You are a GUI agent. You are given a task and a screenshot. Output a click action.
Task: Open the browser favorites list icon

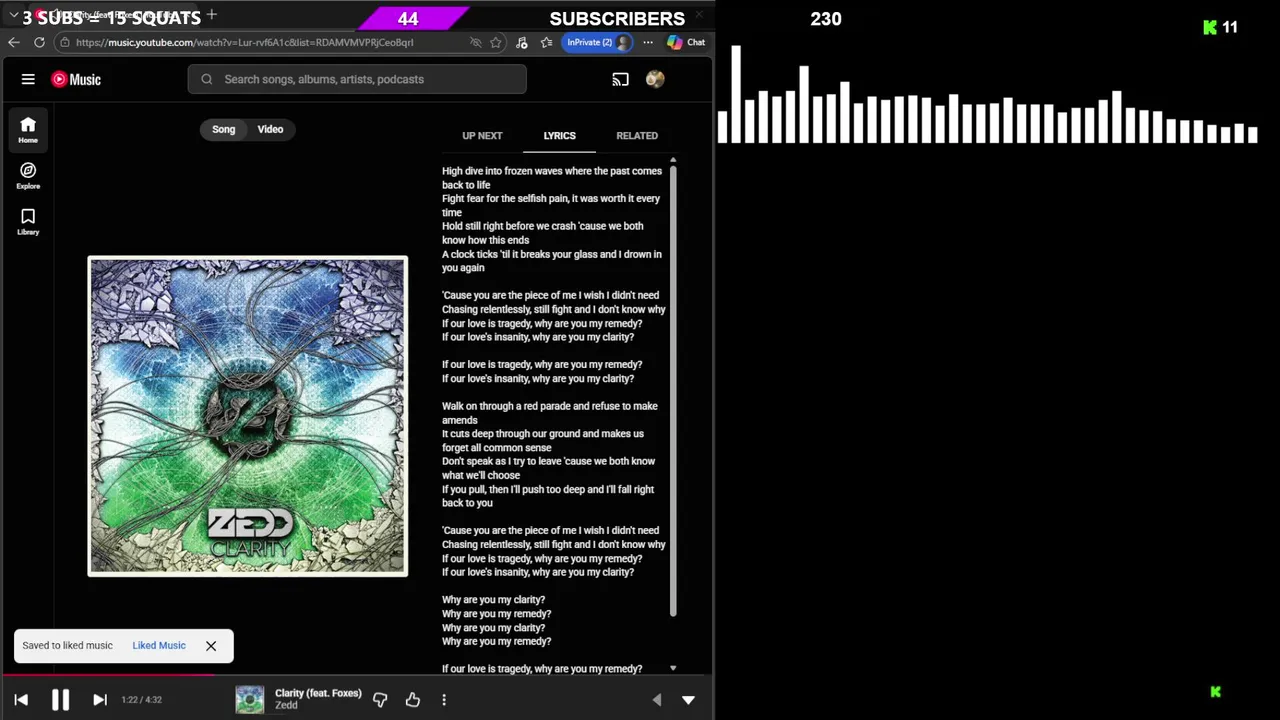tap(546, 42)
